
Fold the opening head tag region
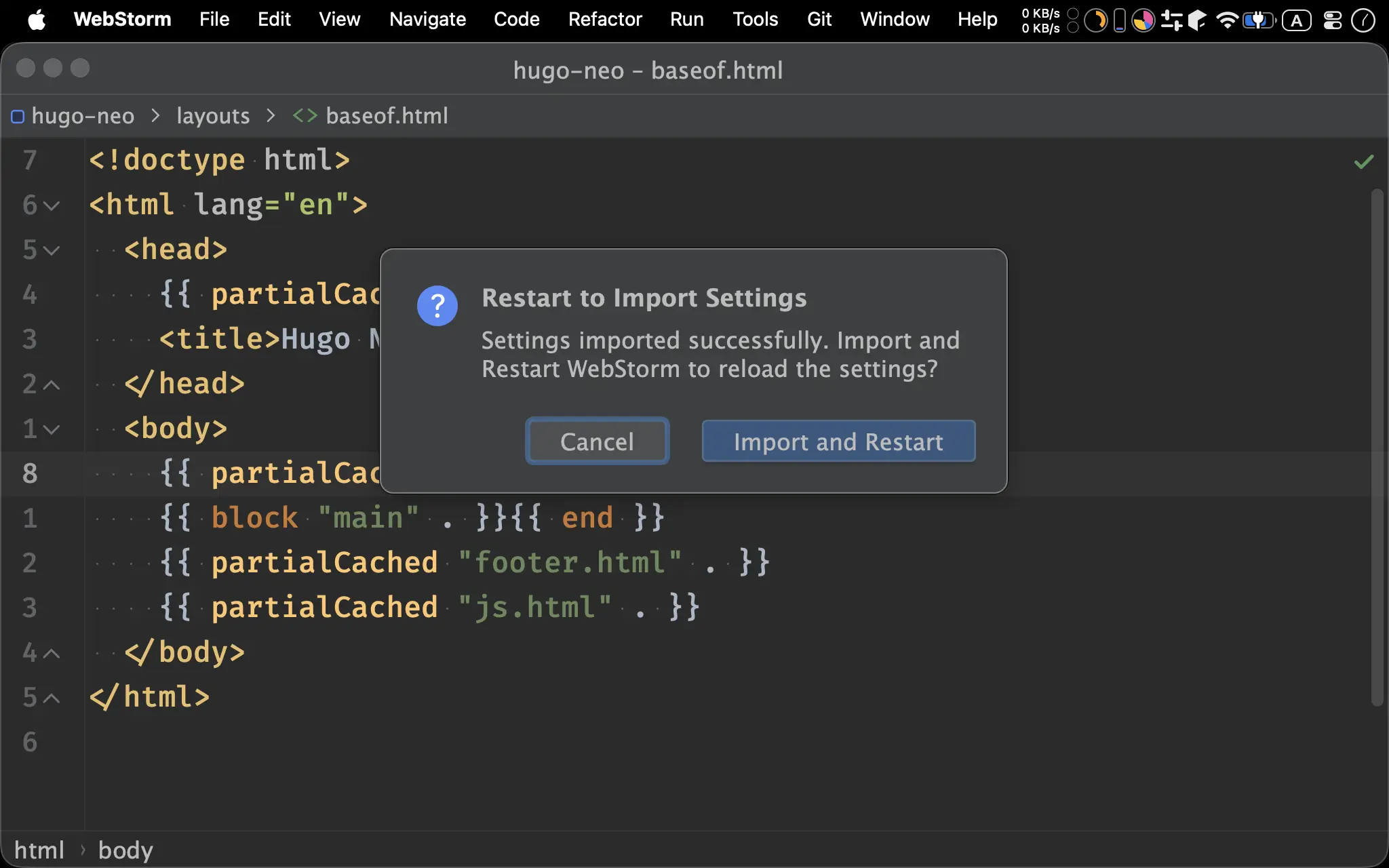point(52,250)
